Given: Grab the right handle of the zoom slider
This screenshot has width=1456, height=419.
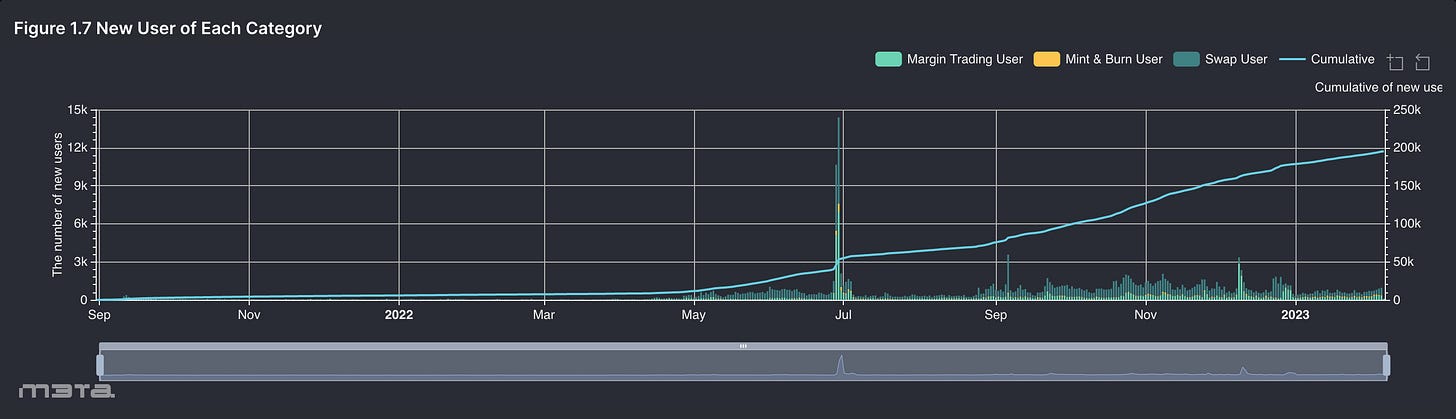Looking at the screenshot, I should [1386, 365].
